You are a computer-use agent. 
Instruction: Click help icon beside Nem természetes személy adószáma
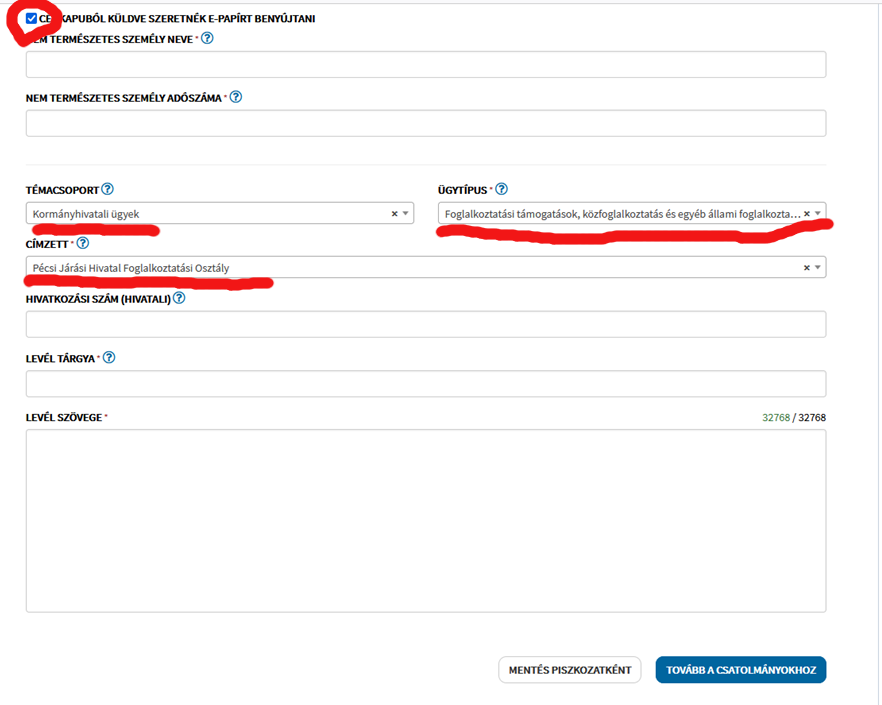(236, 98)
